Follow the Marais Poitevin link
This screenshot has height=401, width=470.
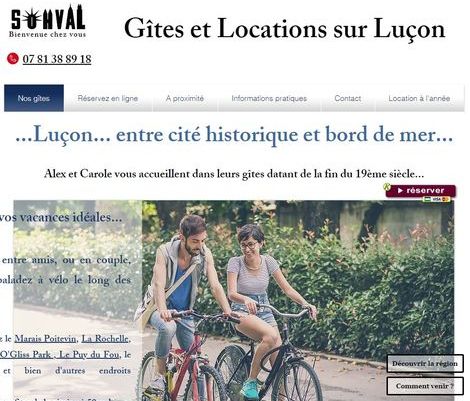(45, 339)
